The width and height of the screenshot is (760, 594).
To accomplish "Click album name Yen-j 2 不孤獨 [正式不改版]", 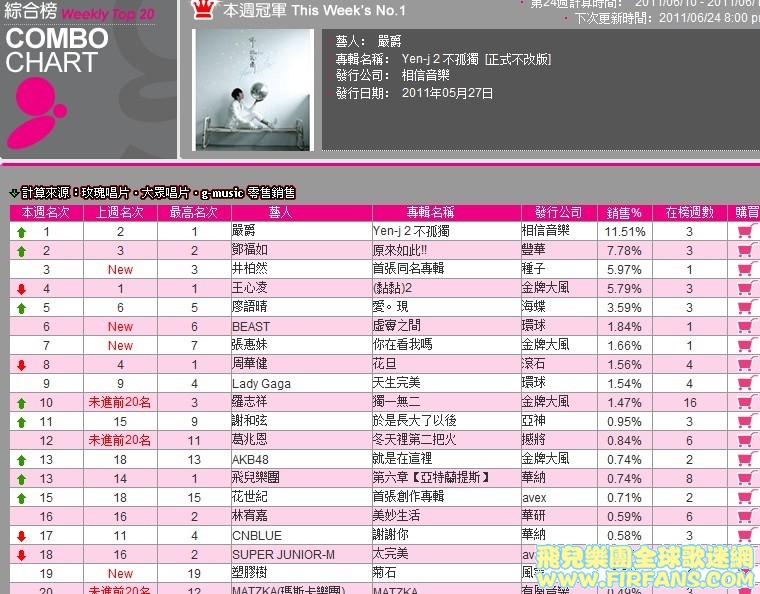I will 476,59.
